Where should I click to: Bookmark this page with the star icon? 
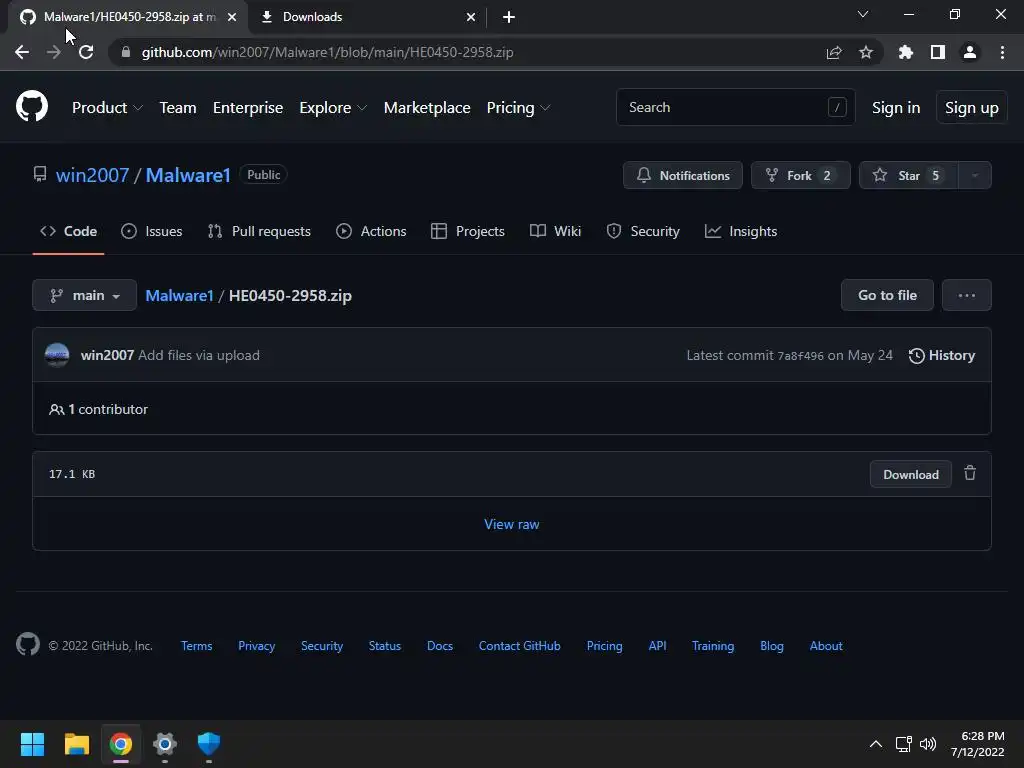[x=866, y=52]
